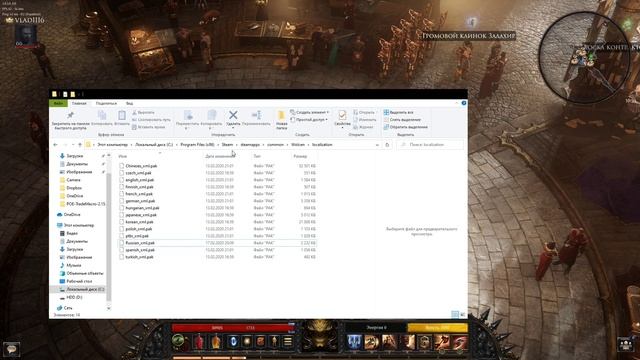Click Invert selection in the ribbon

pos(405,127)
